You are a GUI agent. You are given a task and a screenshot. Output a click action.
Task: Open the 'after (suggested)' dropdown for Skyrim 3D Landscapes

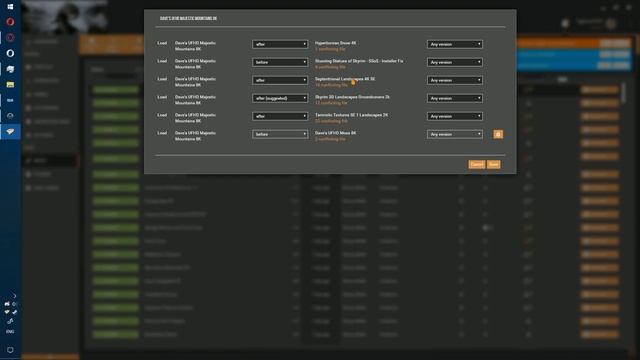point(280,98)
